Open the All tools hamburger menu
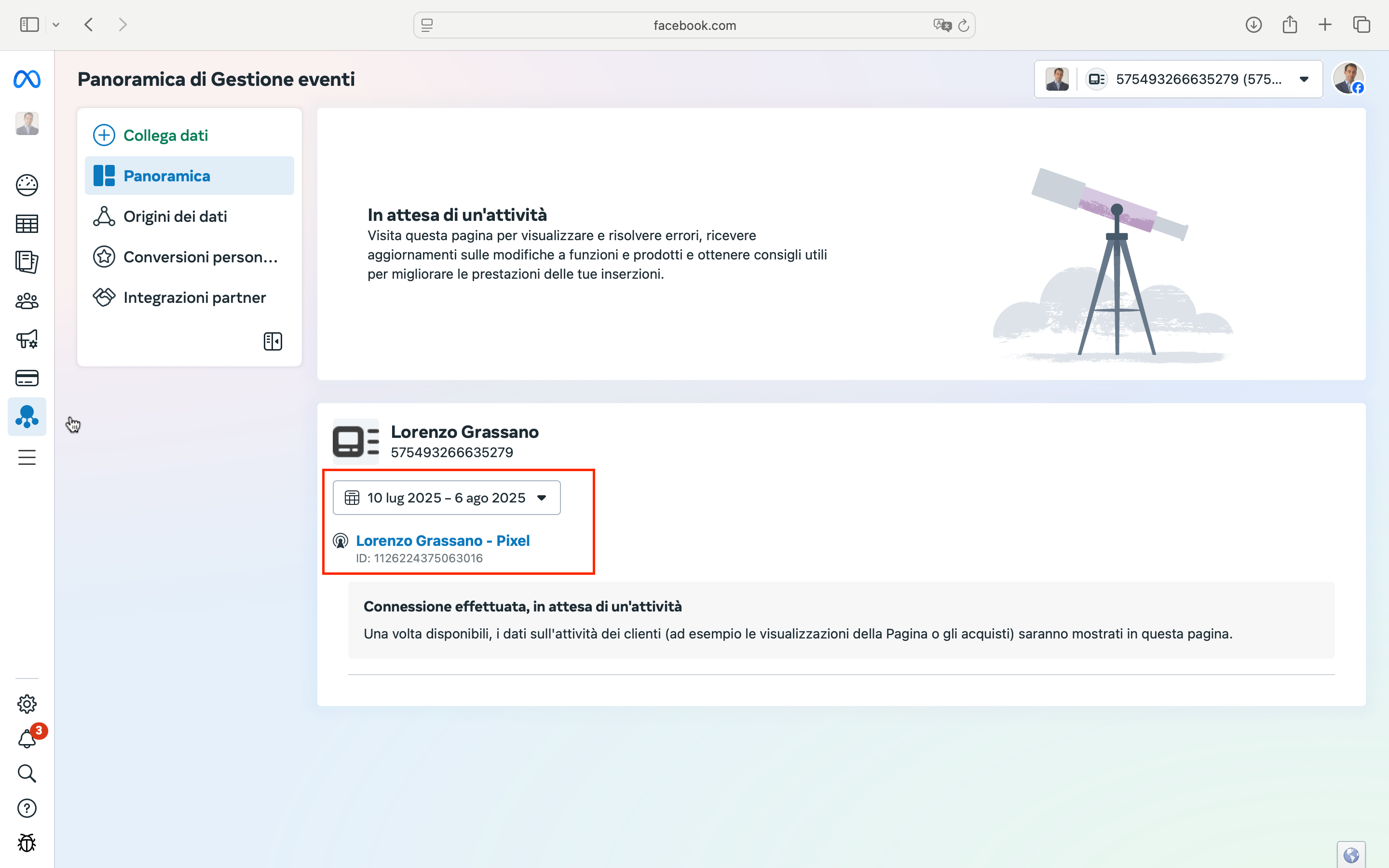Screen dimensions: 1389x868 27,458
